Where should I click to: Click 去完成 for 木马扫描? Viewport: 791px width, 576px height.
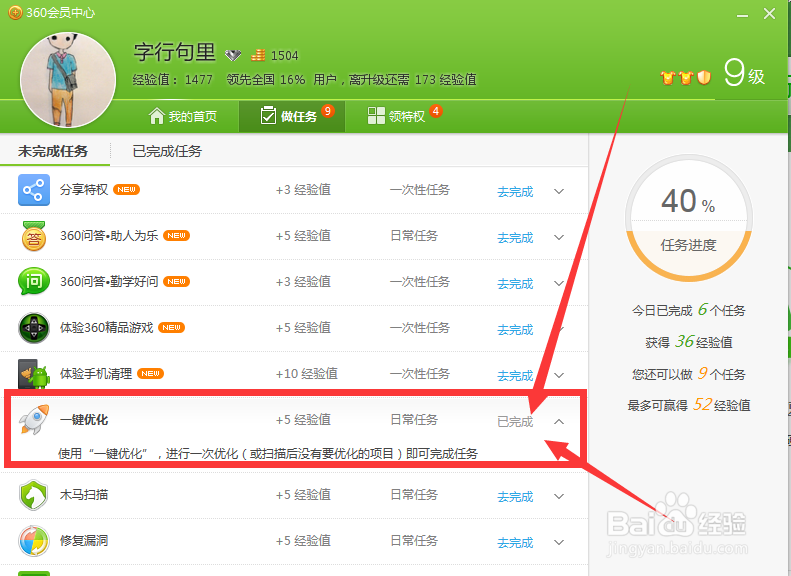[x=515, y=497]
